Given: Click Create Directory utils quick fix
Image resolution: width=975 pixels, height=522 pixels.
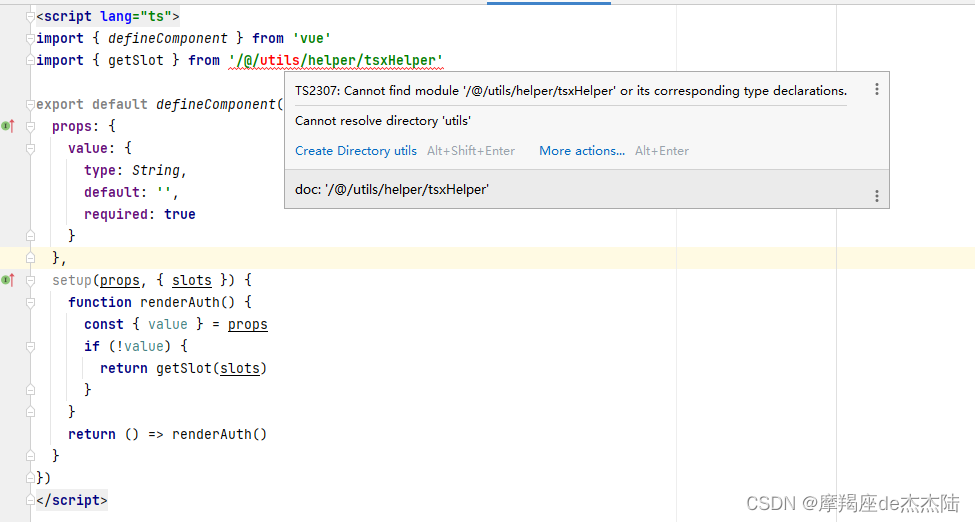Looking at the screenshot, I should coord(356,151).
